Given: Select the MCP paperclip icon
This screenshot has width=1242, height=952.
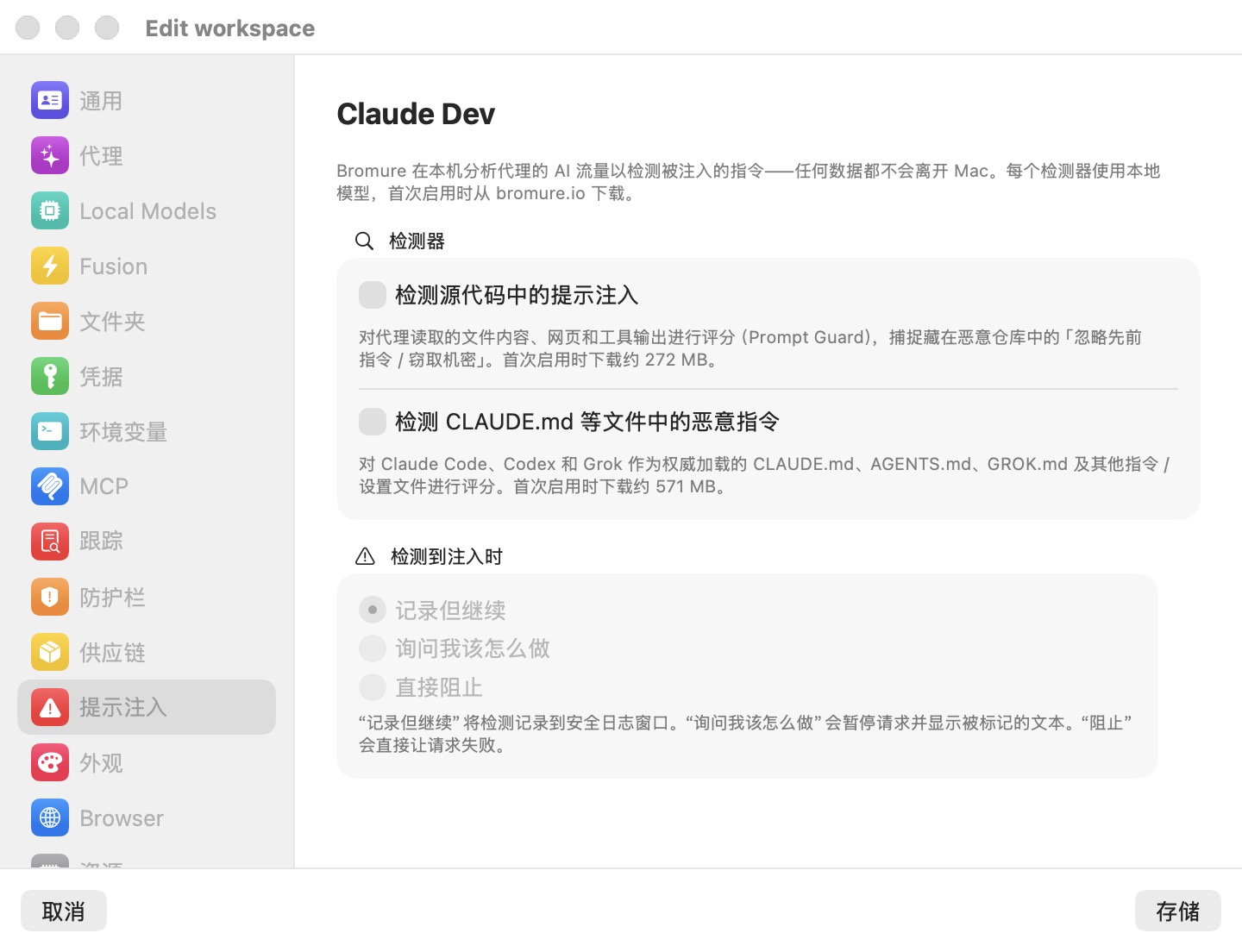Looking at the screenshot, I should 50,486.
